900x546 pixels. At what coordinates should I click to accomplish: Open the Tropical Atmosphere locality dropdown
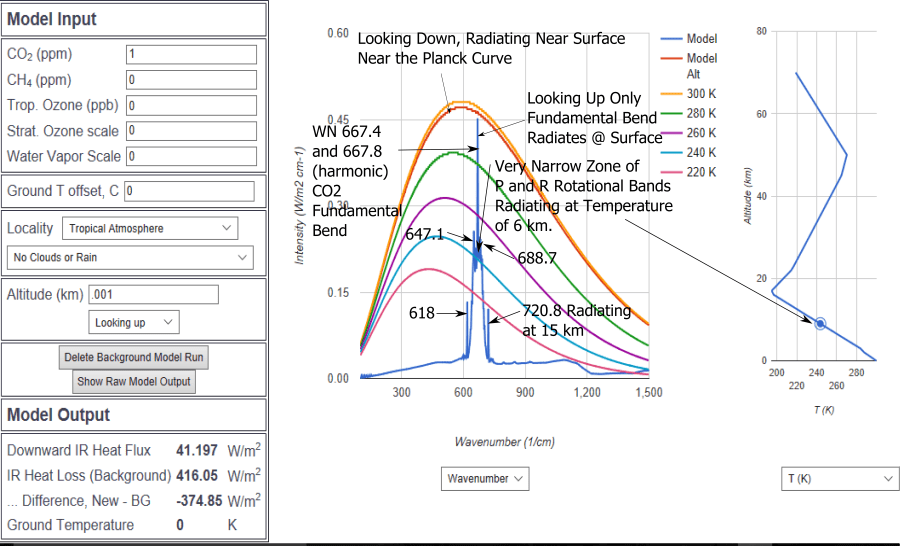[150, 228]
